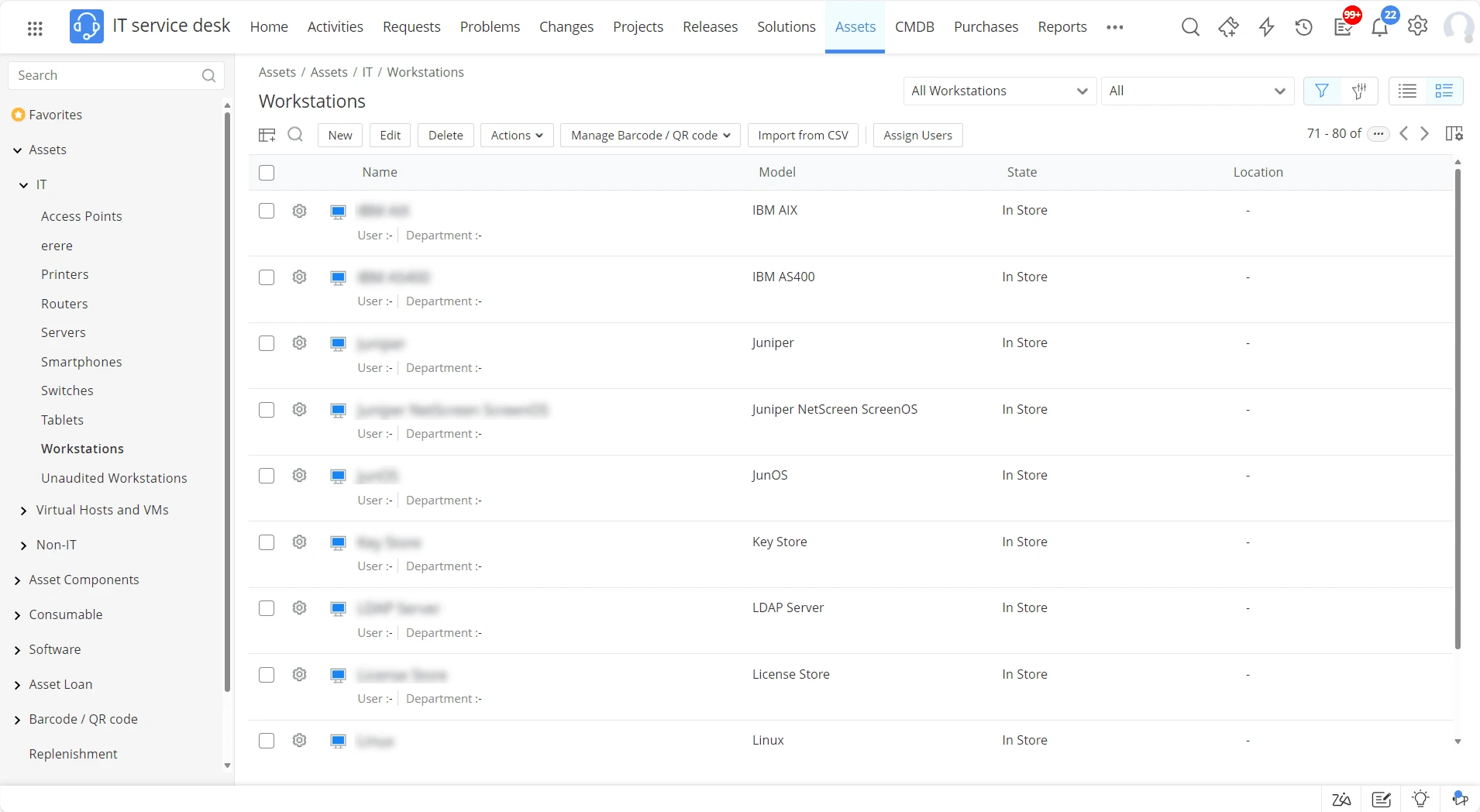Switch to detailed list view icon
Viewport: 1480px width, 812px height.
point(1444,91)
